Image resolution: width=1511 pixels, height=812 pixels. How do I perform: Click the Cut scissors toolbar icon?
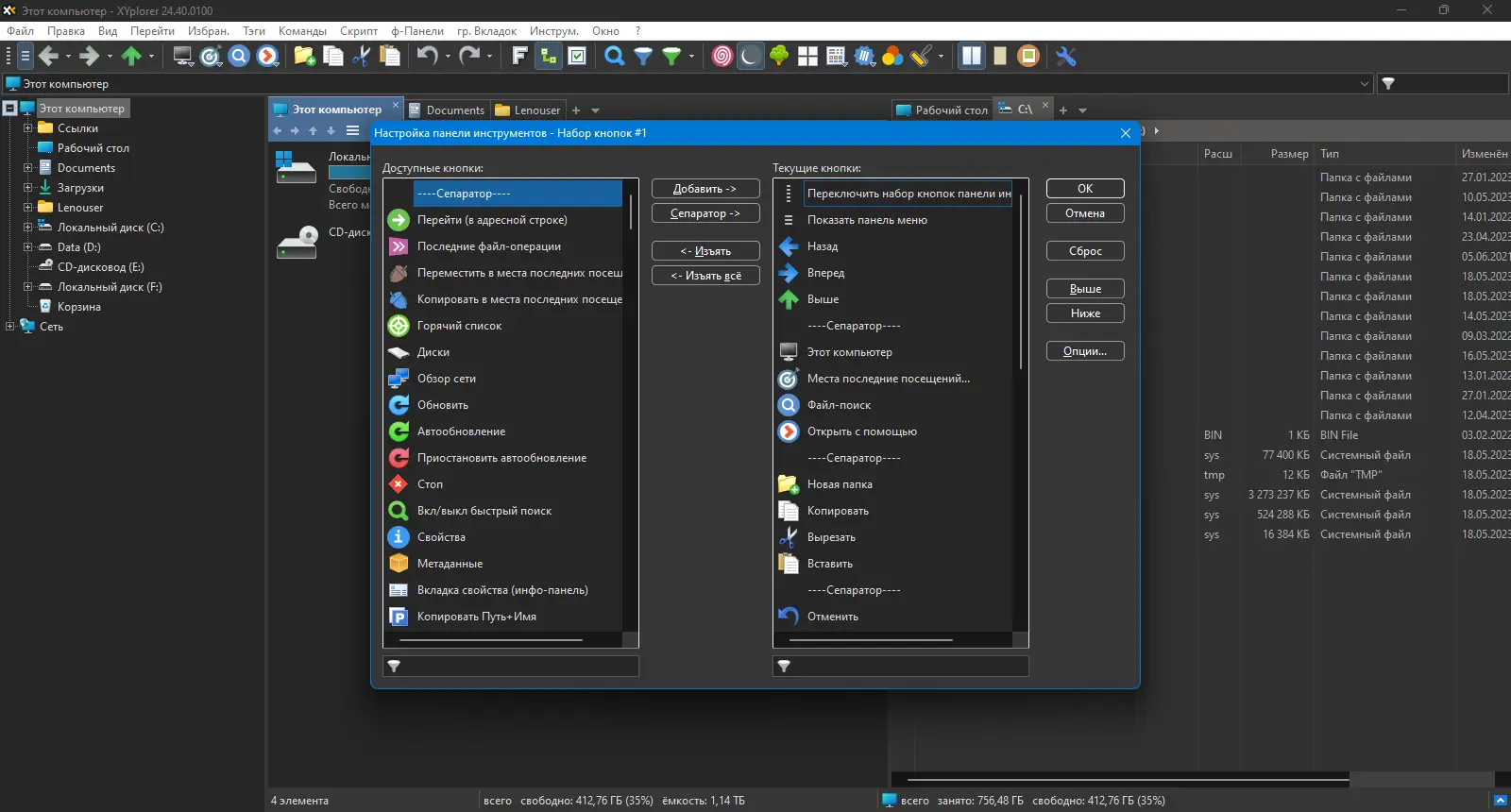361,57
